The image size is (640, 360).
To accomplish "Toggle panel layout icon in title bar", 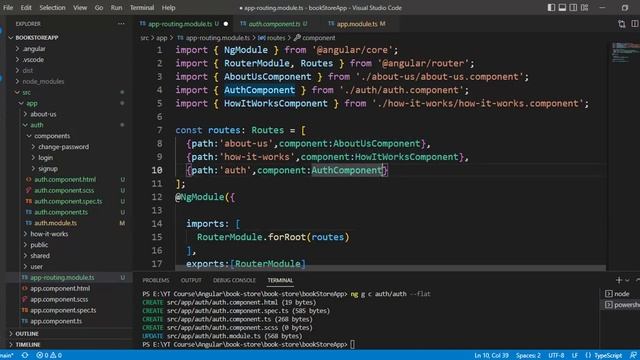I will click(562, 7).
